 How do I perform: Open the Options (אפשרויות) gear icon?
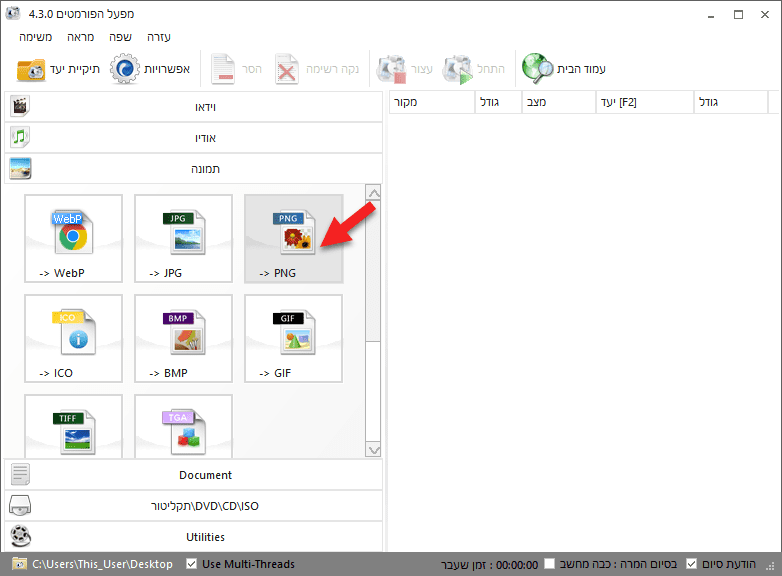pyautogui.click(x=124, y=69)
